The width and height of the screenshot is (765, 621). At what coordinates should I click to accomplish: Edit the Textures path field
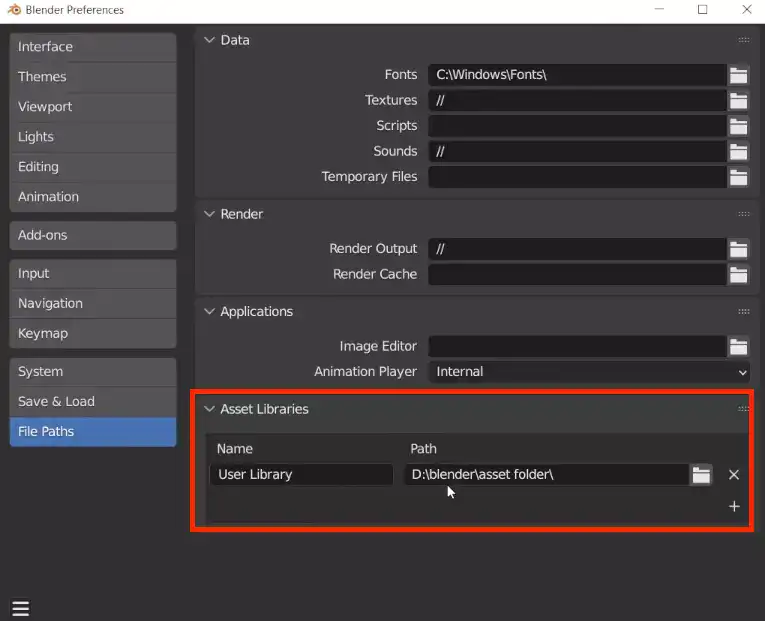click(x=577, y=101)
